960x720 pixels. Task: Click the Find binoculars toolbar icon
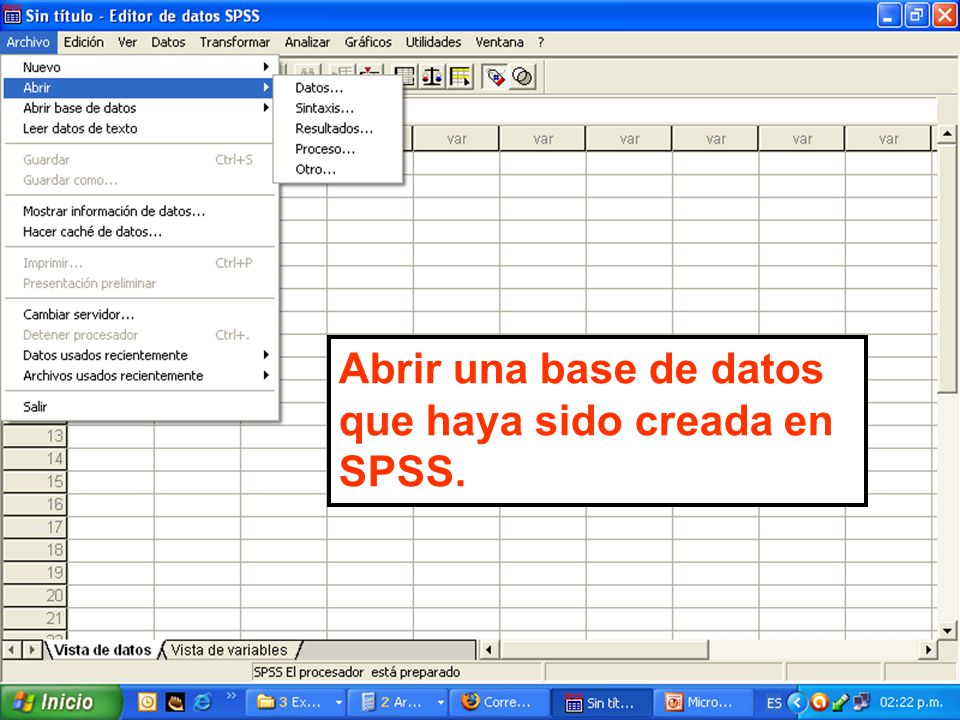point(309,70)
